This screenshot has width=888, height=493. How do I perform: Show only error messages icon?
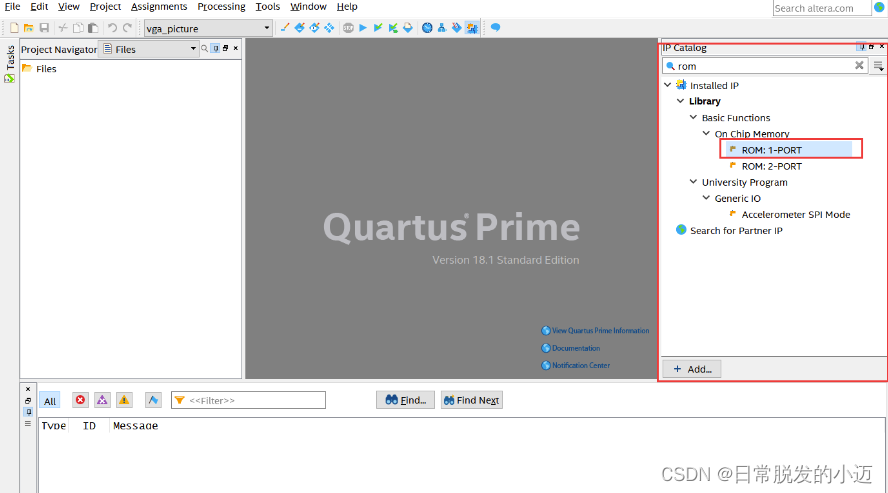(x=80, y=400)
